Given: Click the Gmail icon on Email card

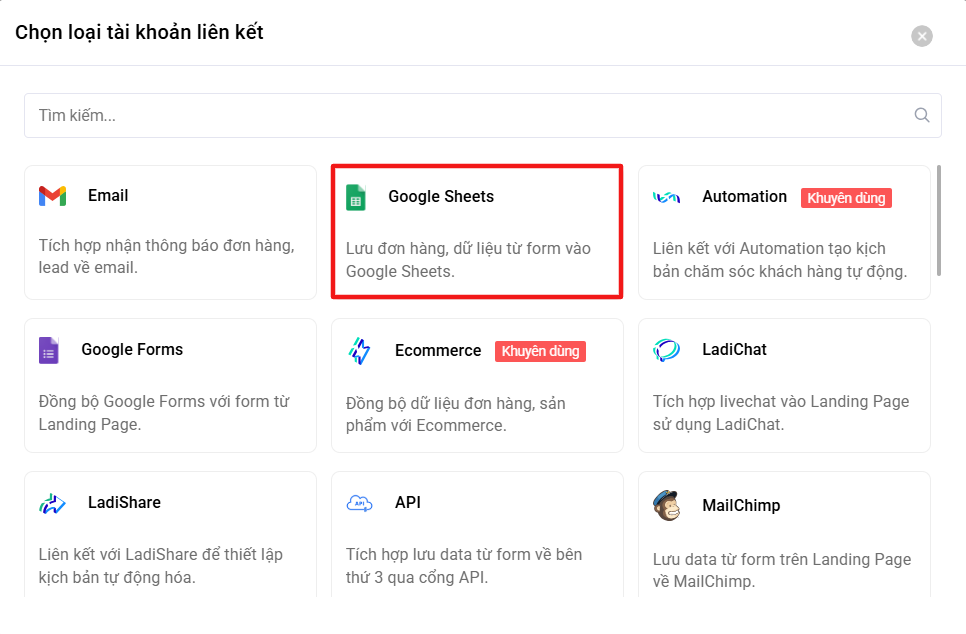Looking at the screenshot, I should 52,196.
